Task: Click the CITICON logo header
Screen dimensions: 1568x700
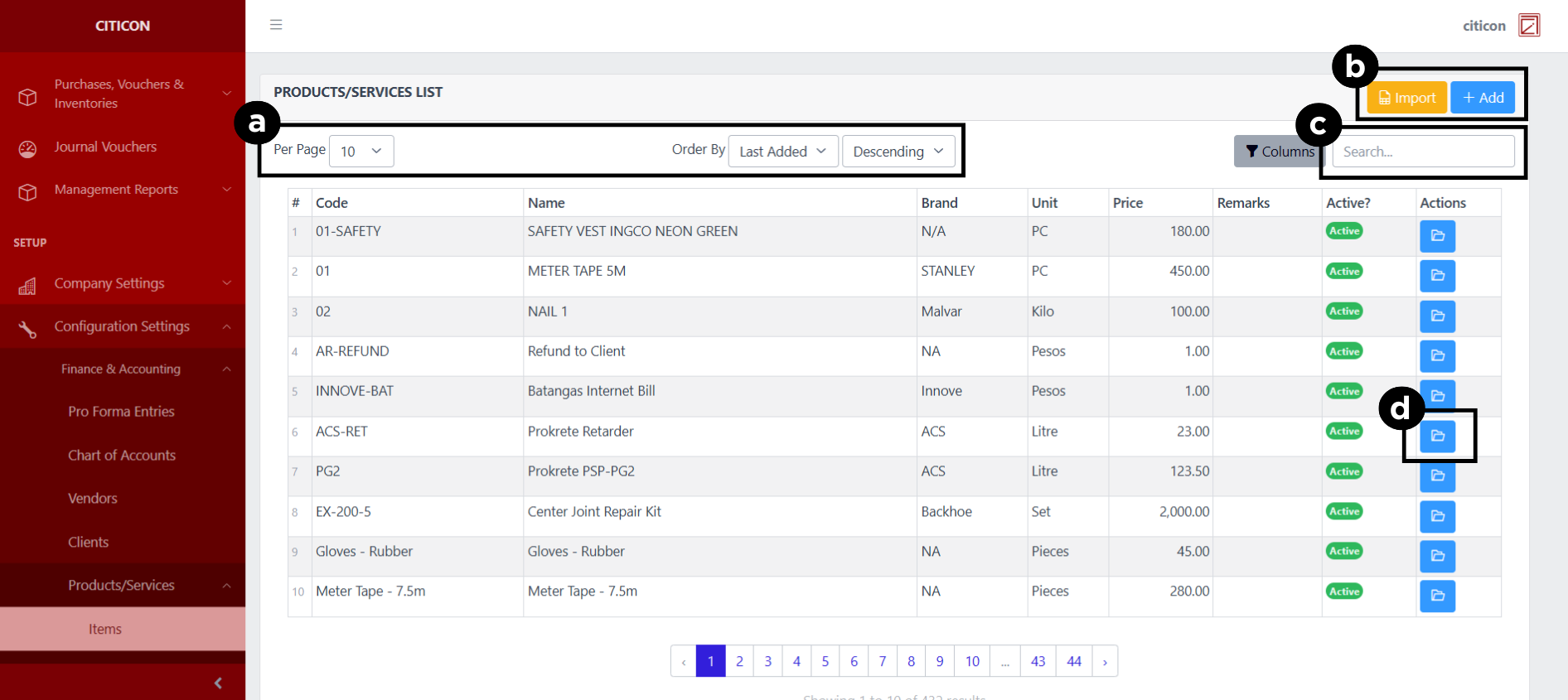Action: pyautogui.click(x=123, y=26)
